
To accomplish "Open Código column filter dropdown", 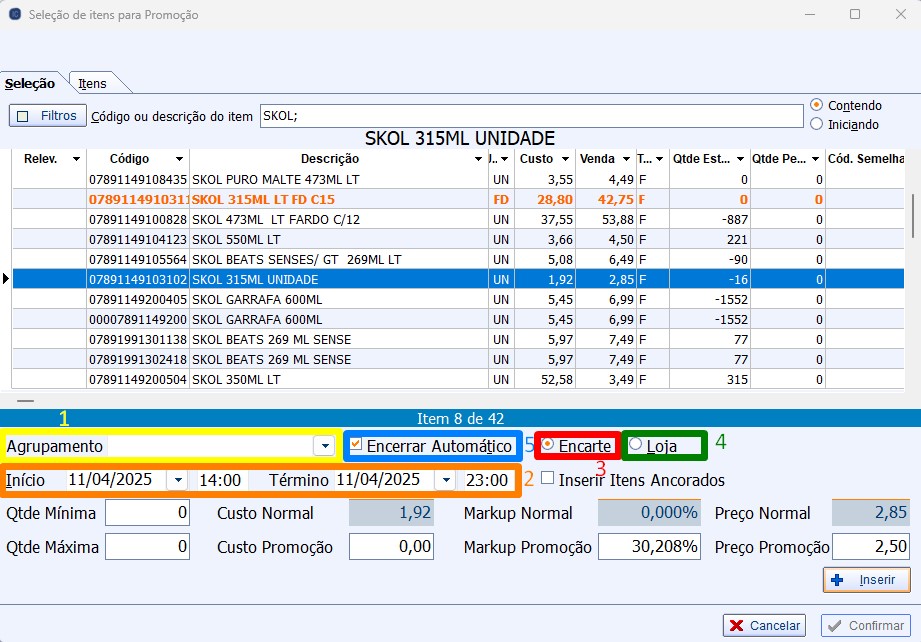I will (179, 159).
